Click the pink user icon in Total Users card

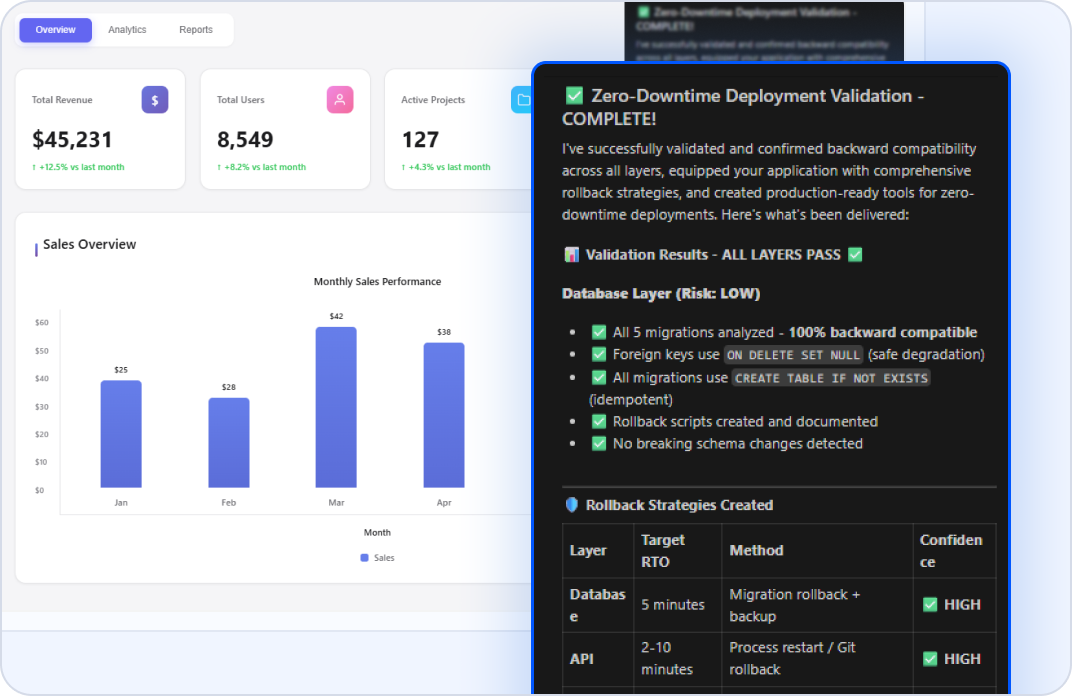pyautogui.click(x=340, y=99)
